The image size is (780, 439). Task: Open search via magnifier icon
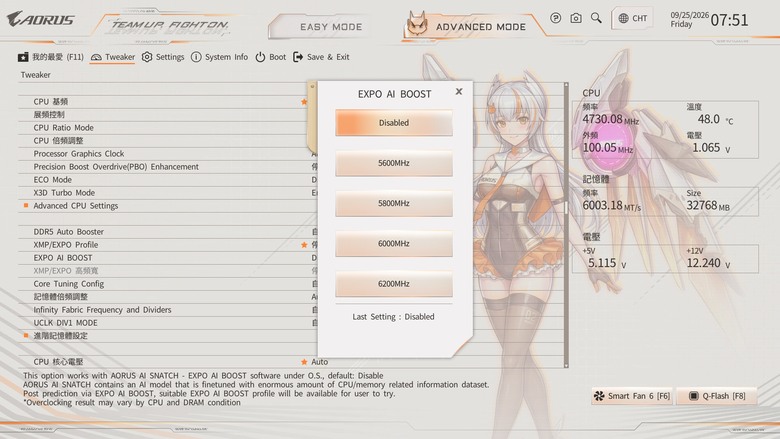click(596, 18)
